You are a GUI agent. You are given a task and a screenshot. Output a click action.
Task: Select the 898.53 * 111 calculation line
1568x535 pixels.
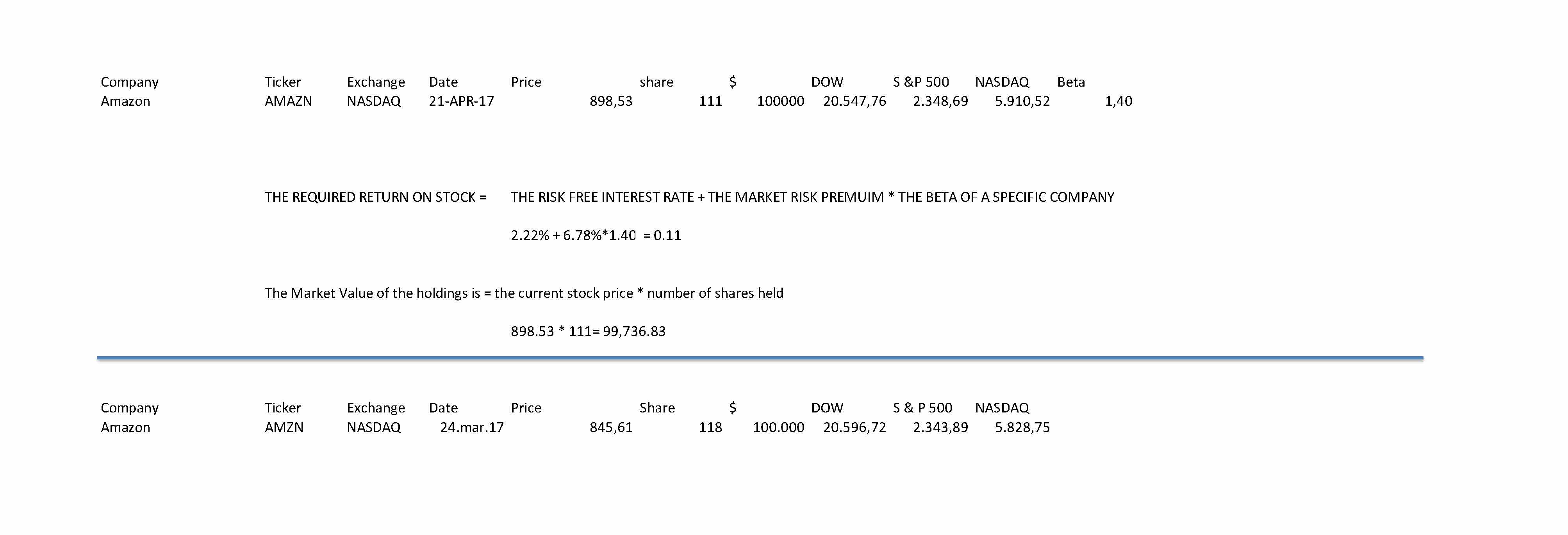click(x=587, y=331)
